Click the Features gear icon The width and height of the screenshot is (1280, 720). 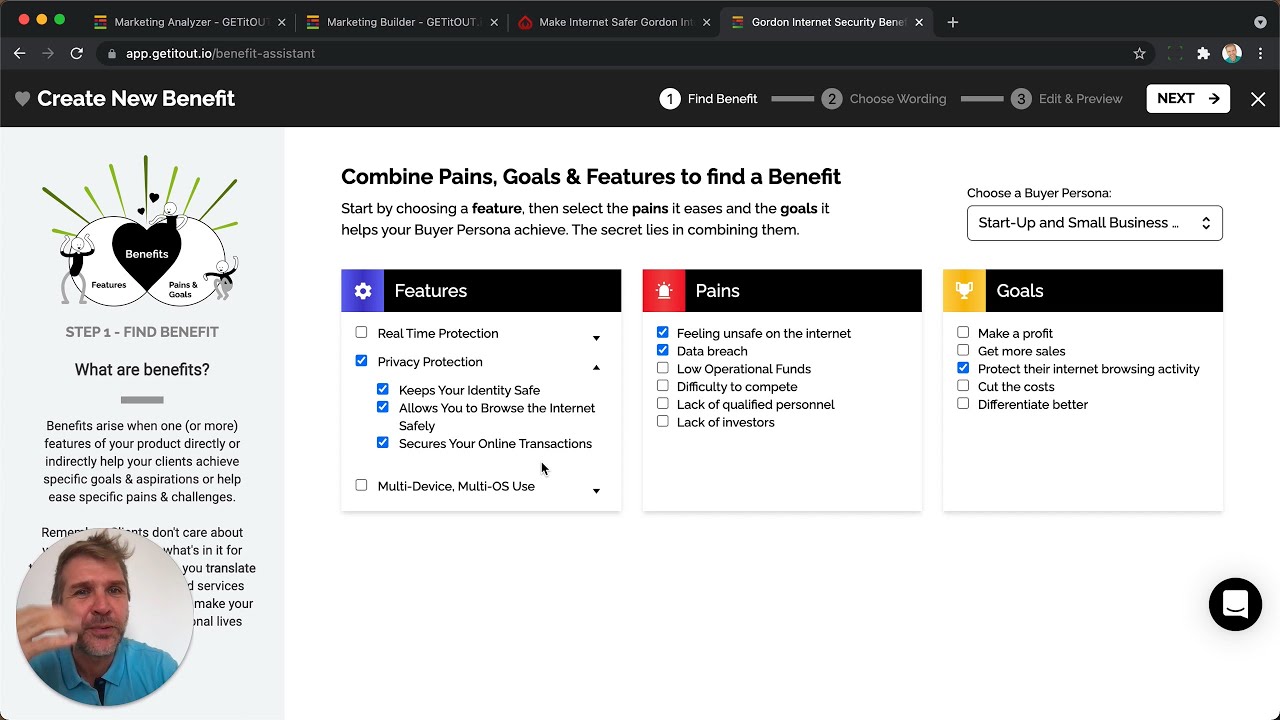[362, 291]
